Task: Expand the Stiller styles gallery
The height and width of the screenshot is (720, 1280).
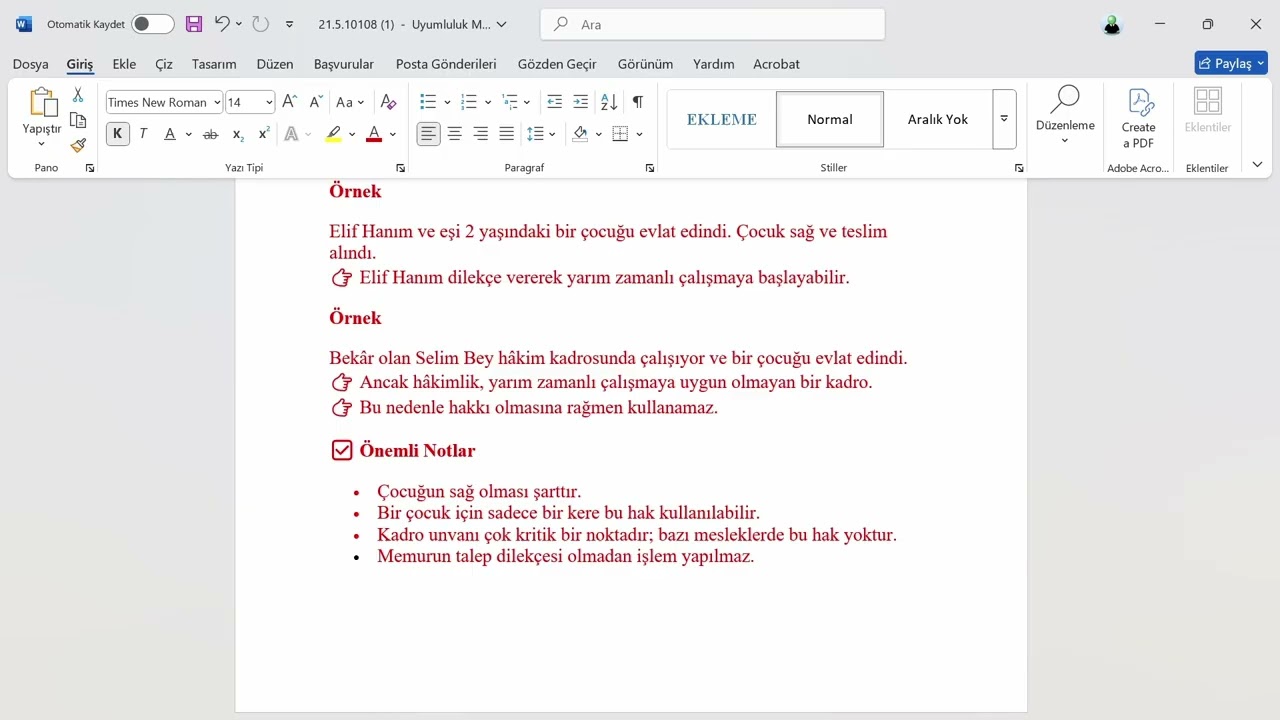Action: pos(1004,119)
